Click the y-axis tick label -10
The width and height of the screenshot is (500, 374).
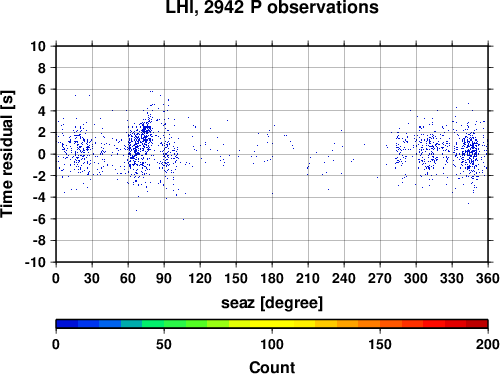click(35, 262)
